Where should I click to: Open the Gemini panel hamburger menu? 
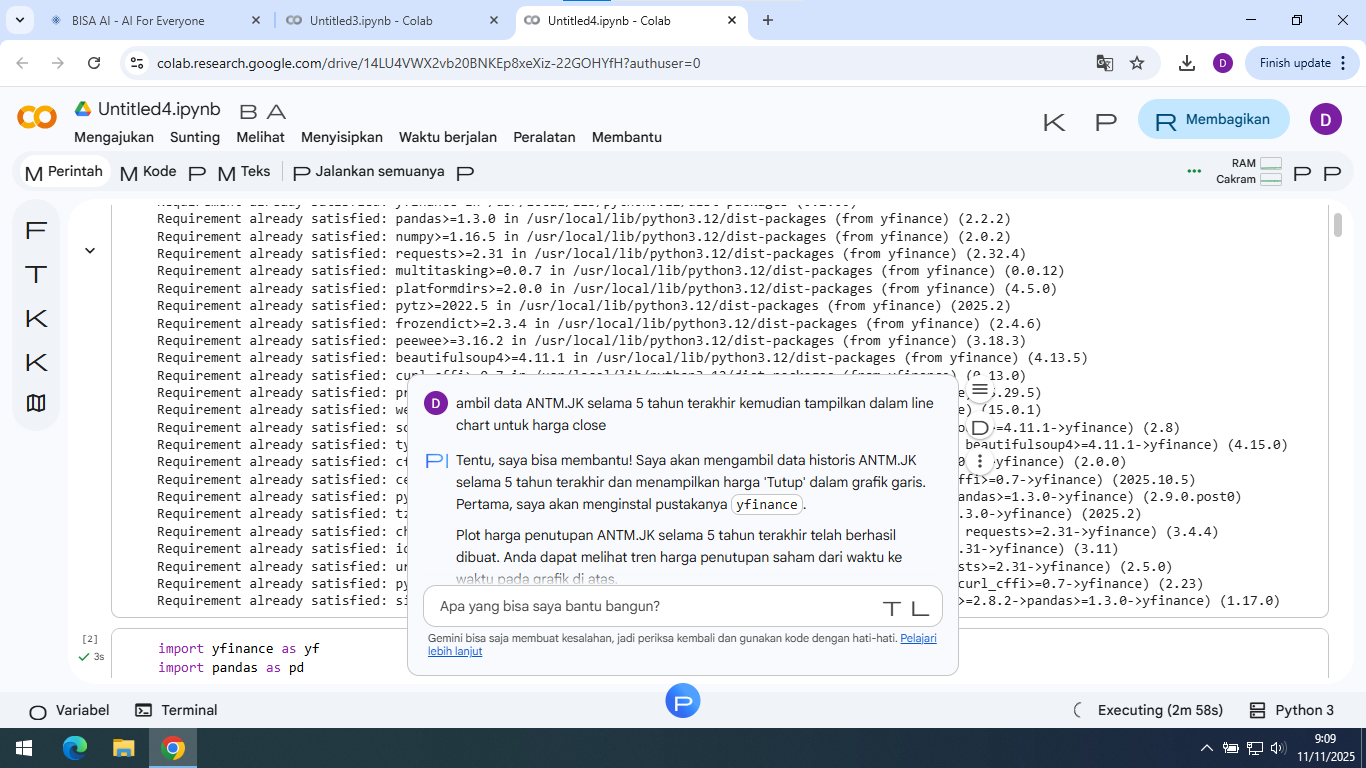click(x=980, y=389)
